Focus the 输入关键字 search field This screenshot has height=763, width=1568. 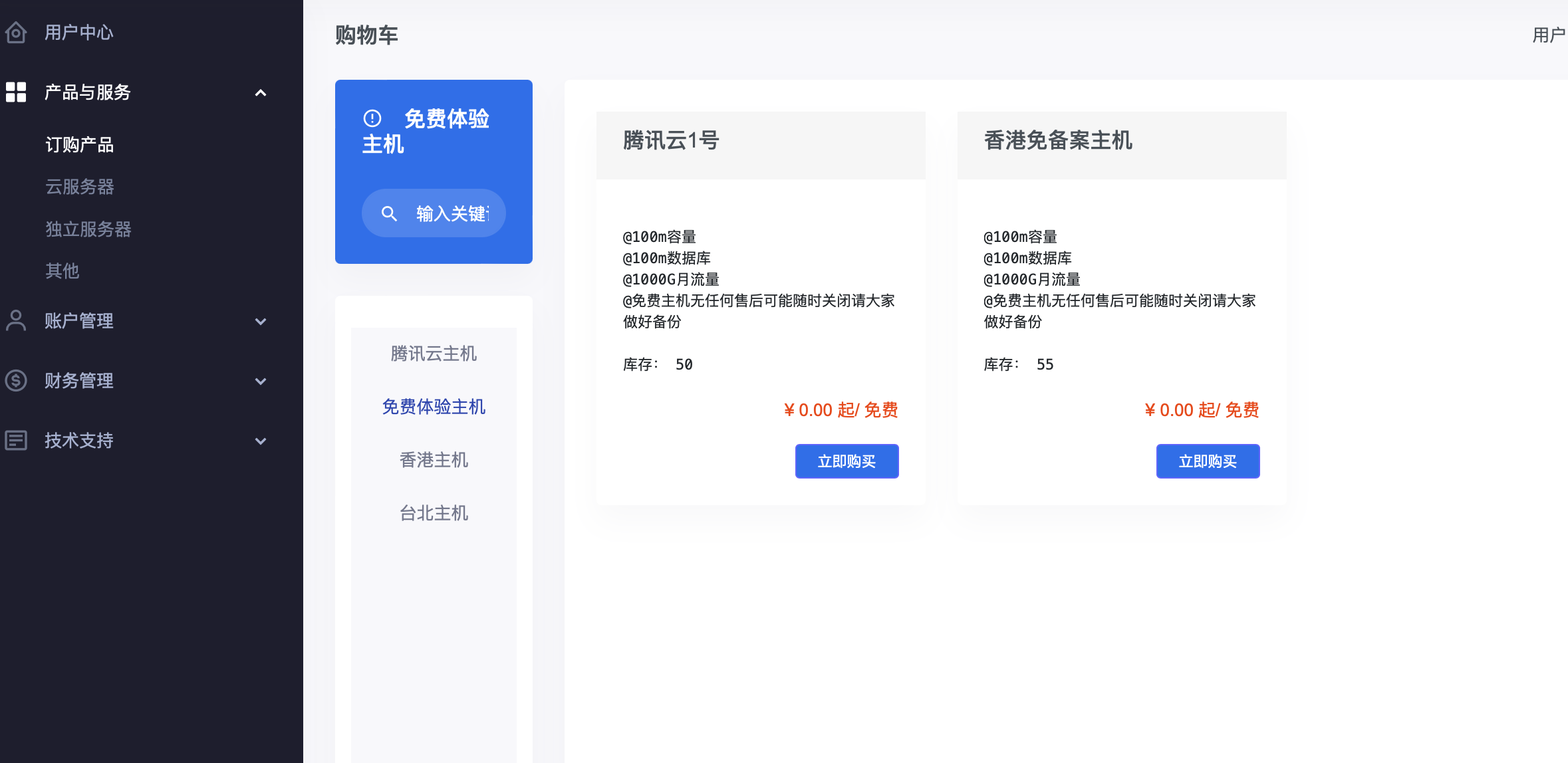coord(452,213)
